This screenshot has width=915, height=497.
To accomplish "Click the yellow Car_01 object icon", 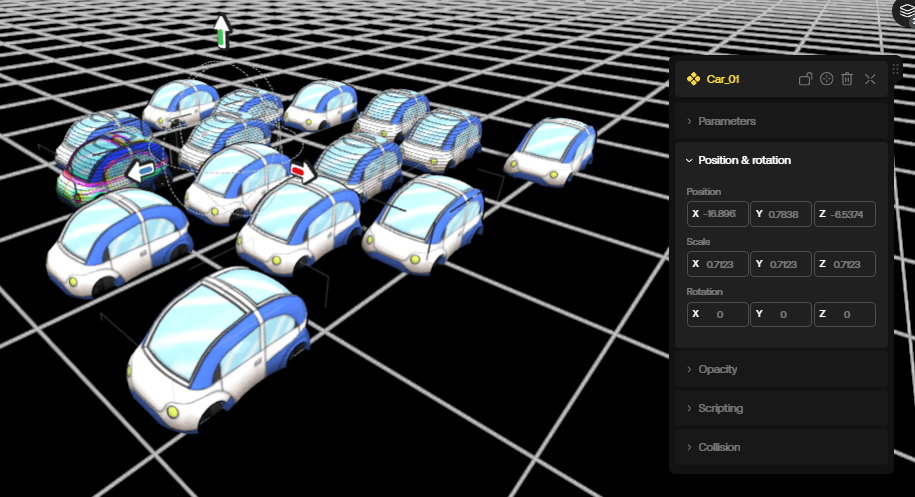I will [x=693, y=79].
